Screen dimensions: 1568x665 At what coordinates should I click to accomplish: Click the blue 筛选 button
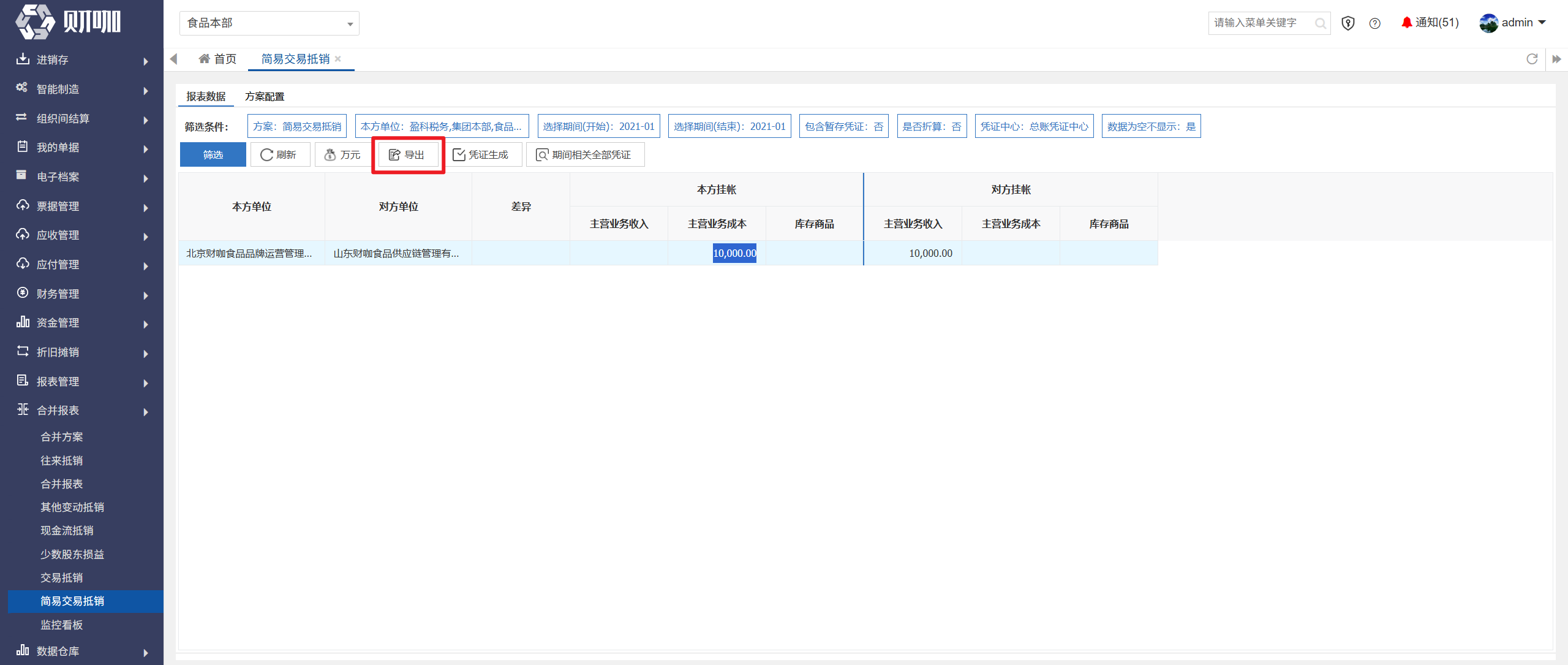pyautogui.click(x=213, y=154)
